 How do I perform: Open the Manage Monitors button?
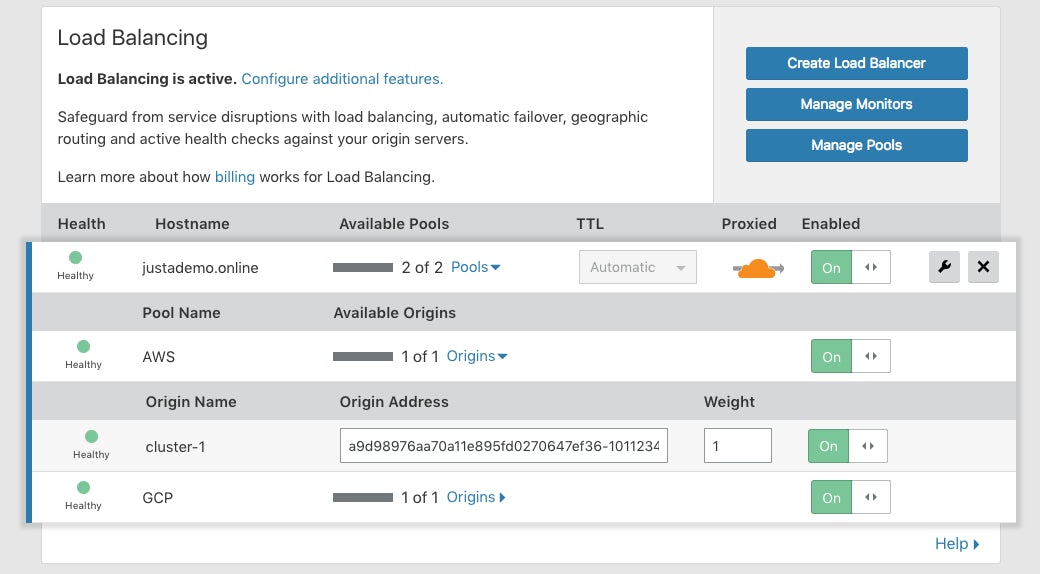tap(856, 104)
